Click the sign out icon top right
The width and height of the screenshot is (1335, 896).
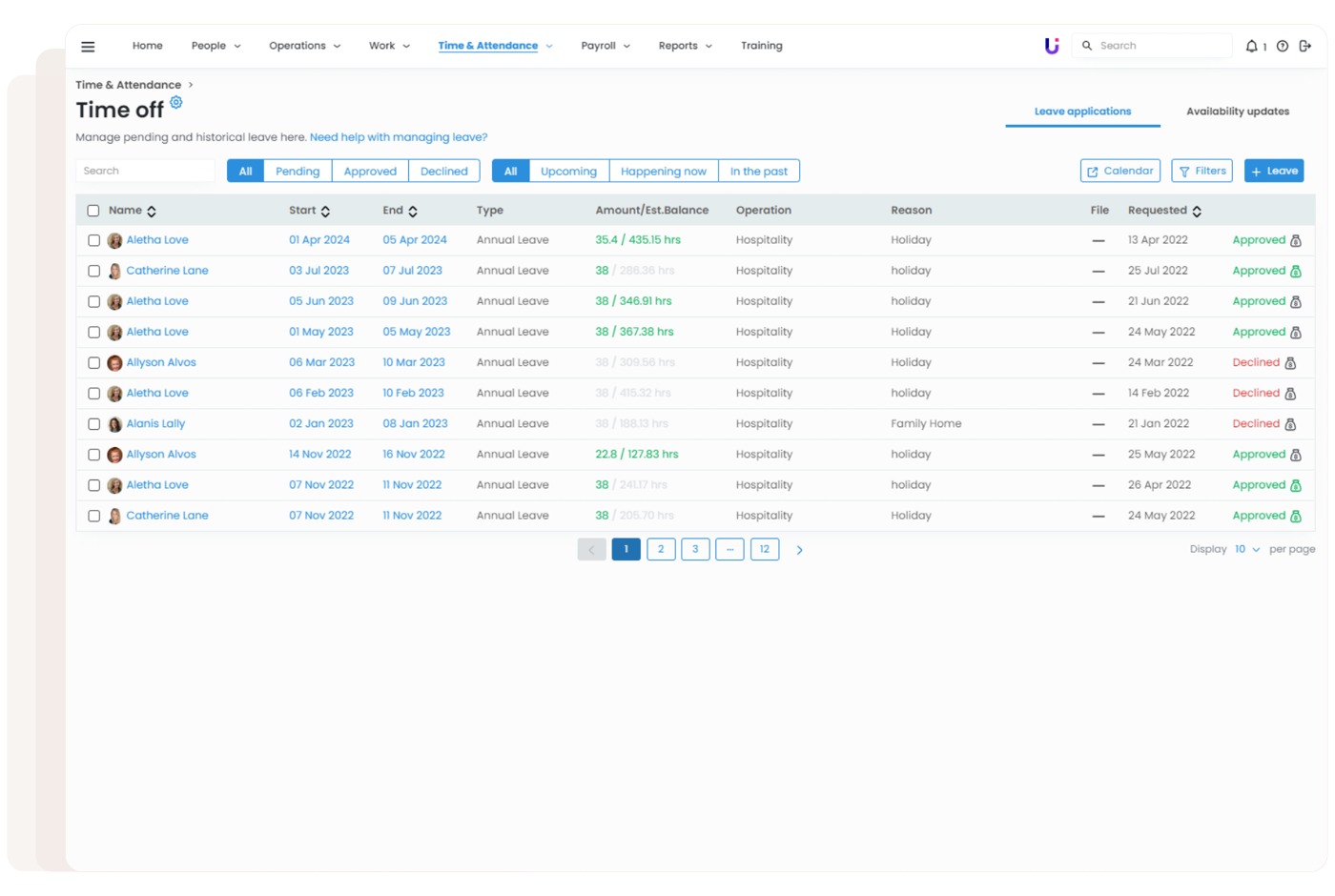click(x=1305, y=45)
